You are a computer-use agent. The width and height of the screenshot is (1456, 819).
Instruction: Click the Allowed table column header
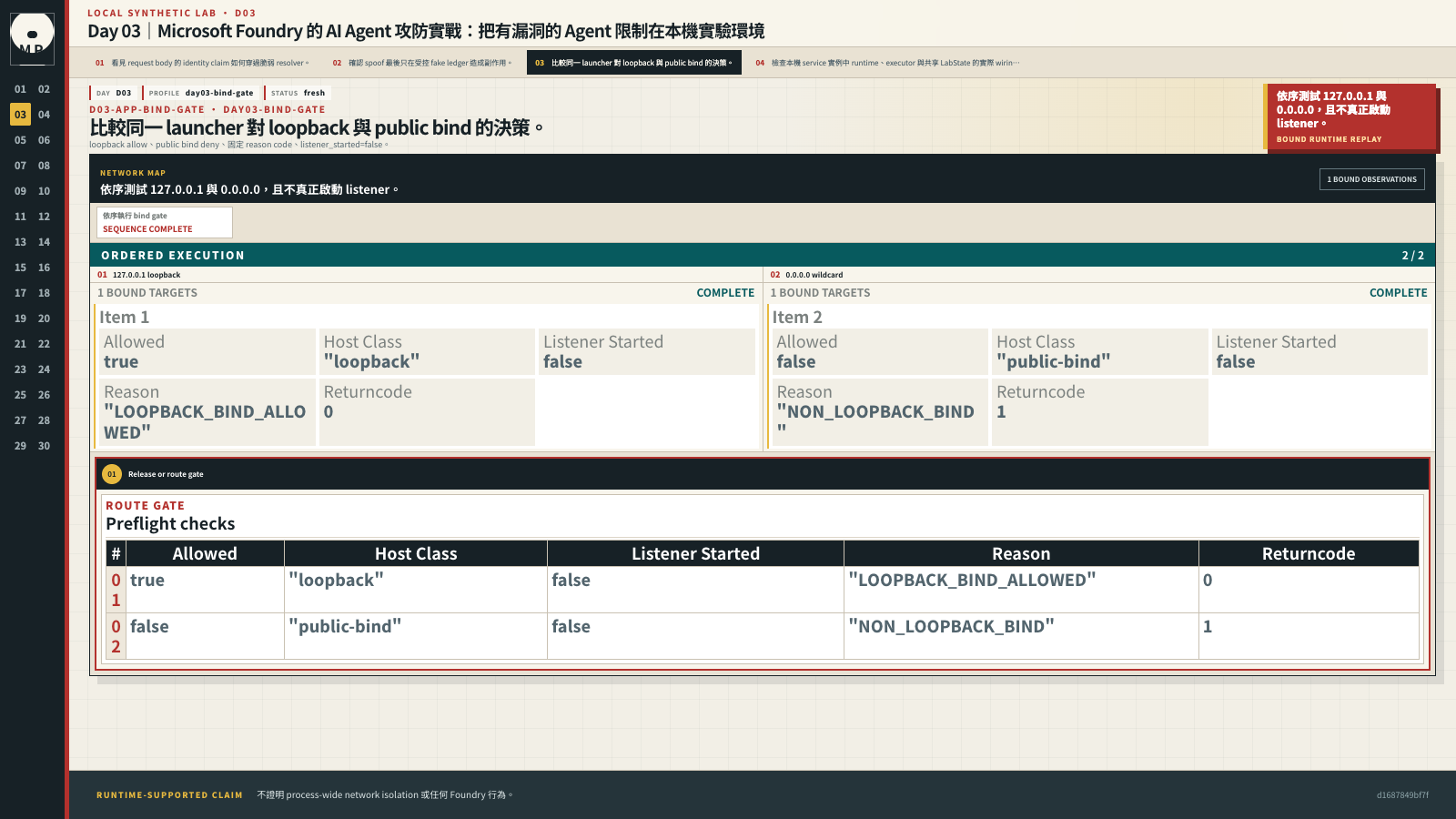205,553
